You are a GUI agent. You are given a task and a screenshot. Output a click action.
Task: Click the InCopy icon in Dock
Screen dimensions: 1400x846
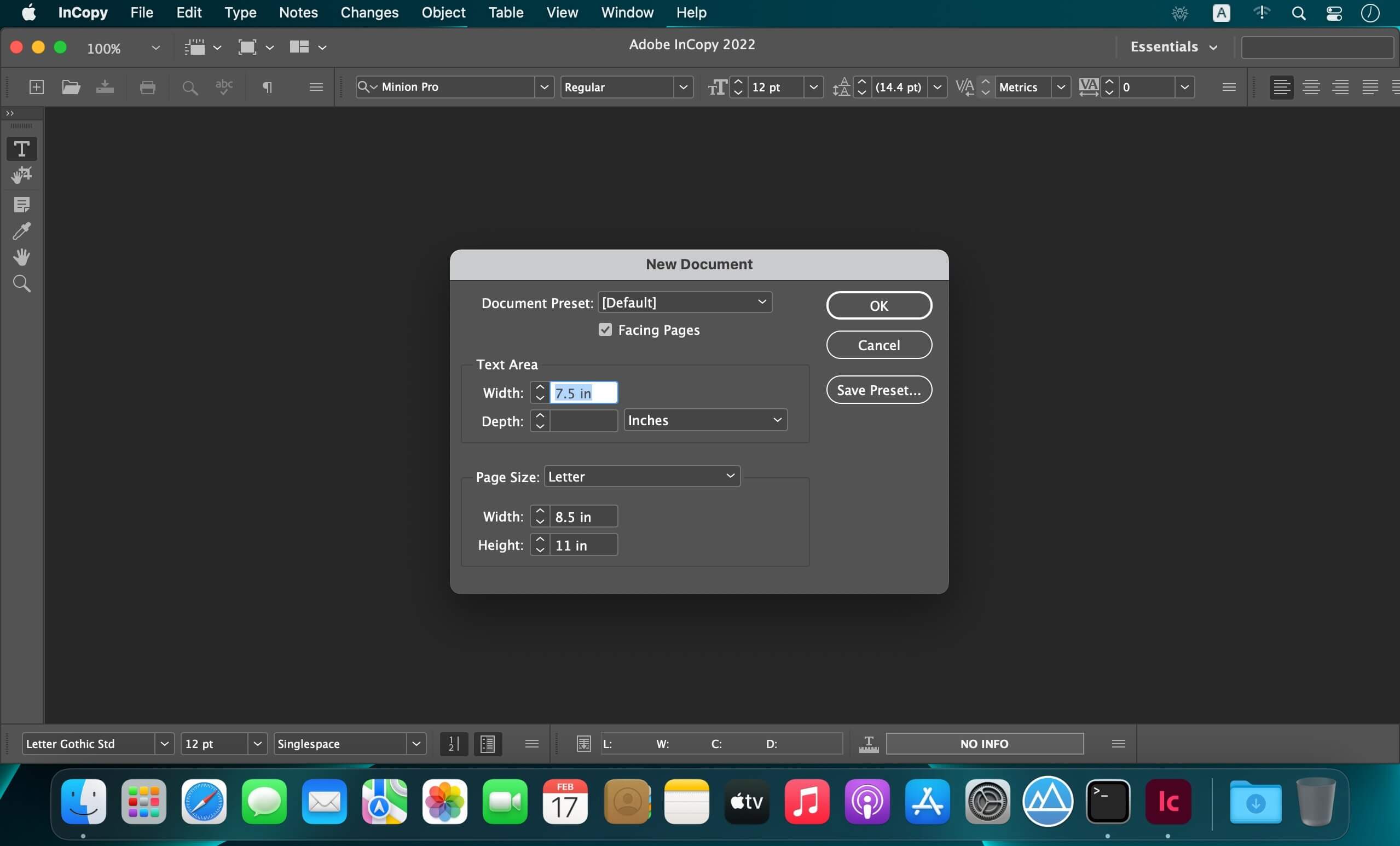pos(1168,800)
